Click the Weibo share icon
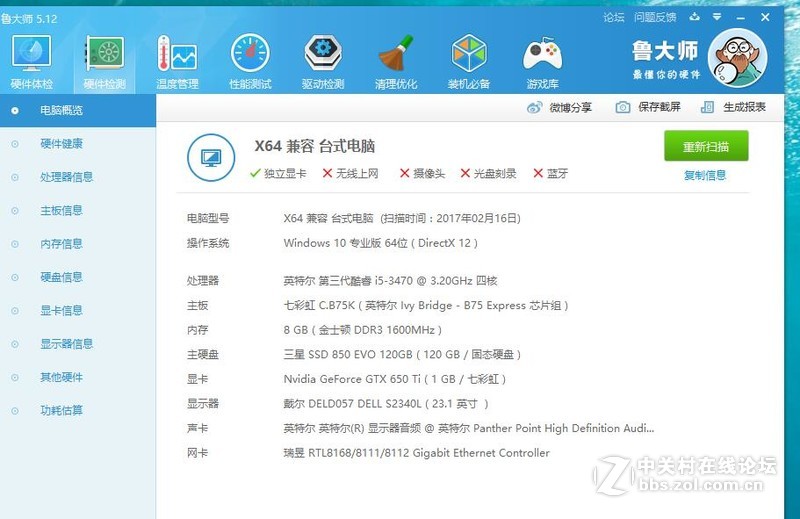The image size is (800, 519). point(534,108)
